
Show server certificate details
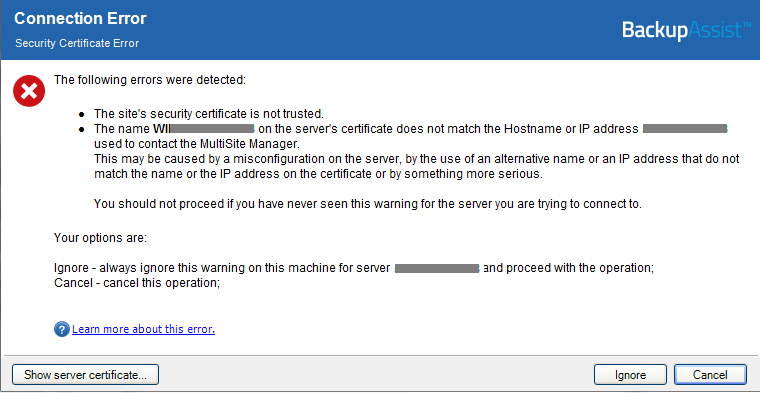click(x=85, y=375)
